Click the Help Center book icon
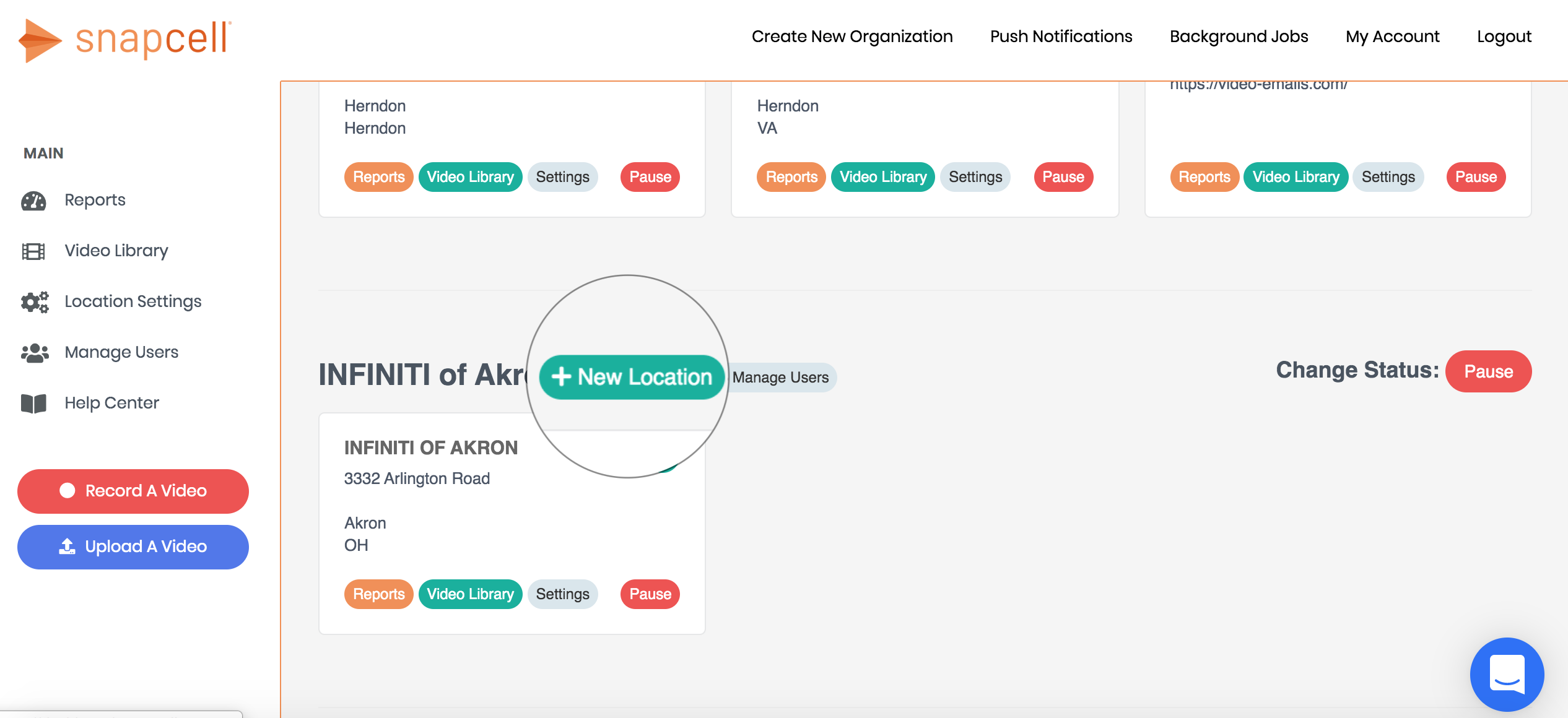 (x=33, y=404)
